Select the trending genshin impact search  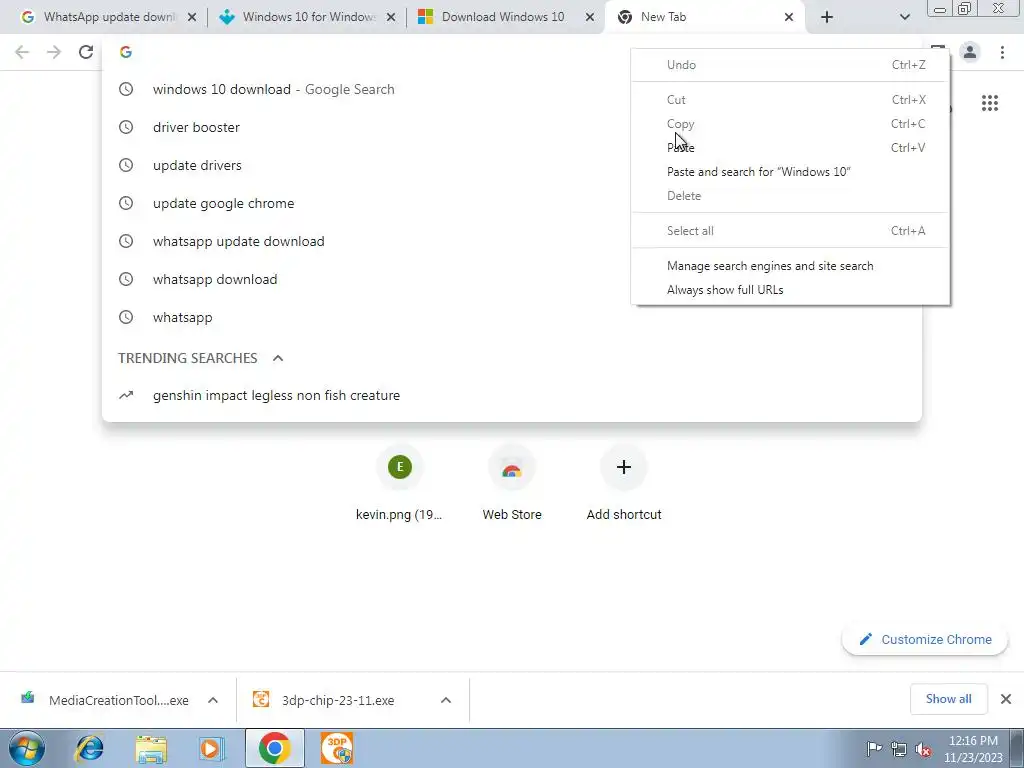pyautogui.click(x=511, y=395)
